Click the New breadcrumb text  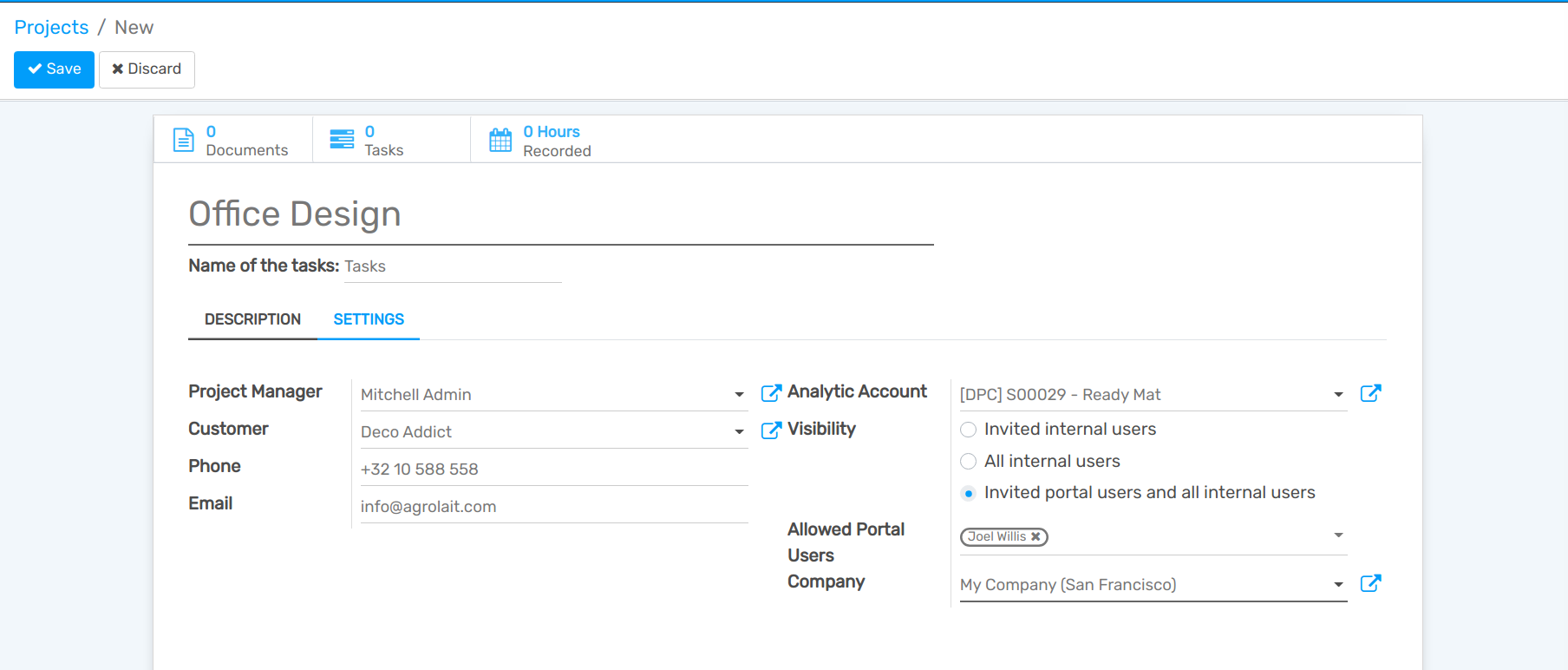click(x=134, y=28)
